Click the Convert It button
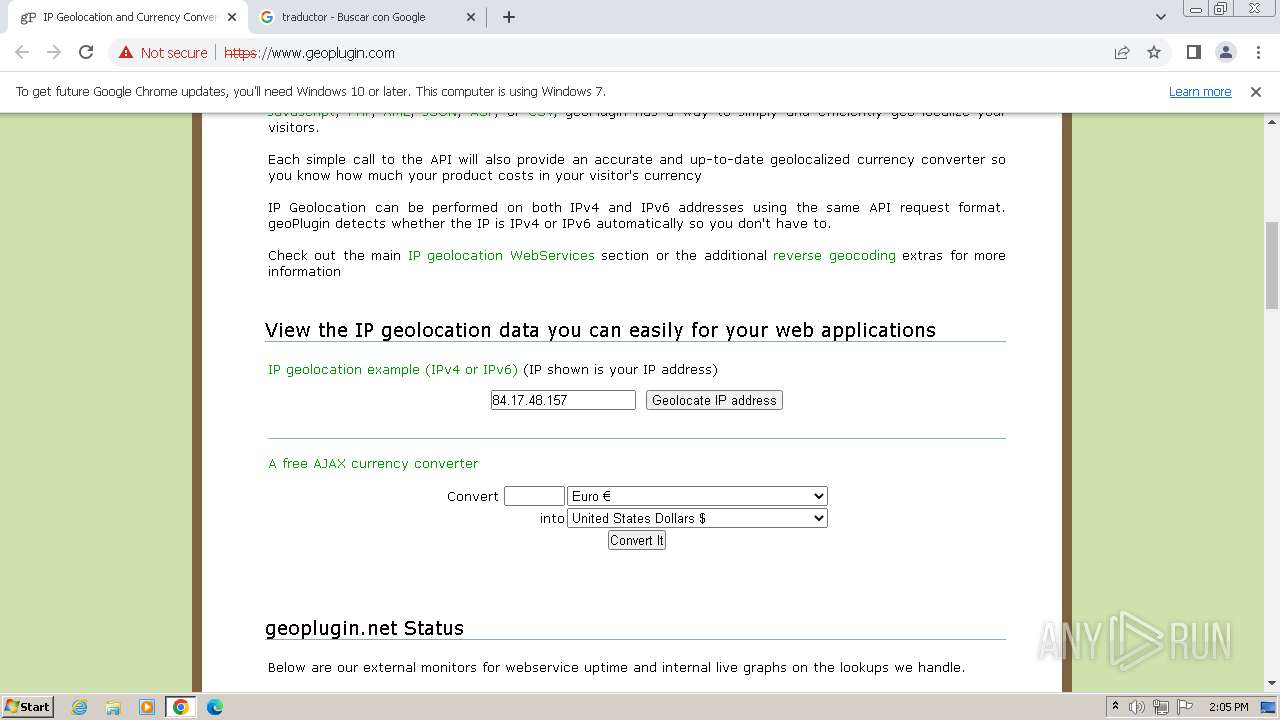1280x720 pixels. 637,540
